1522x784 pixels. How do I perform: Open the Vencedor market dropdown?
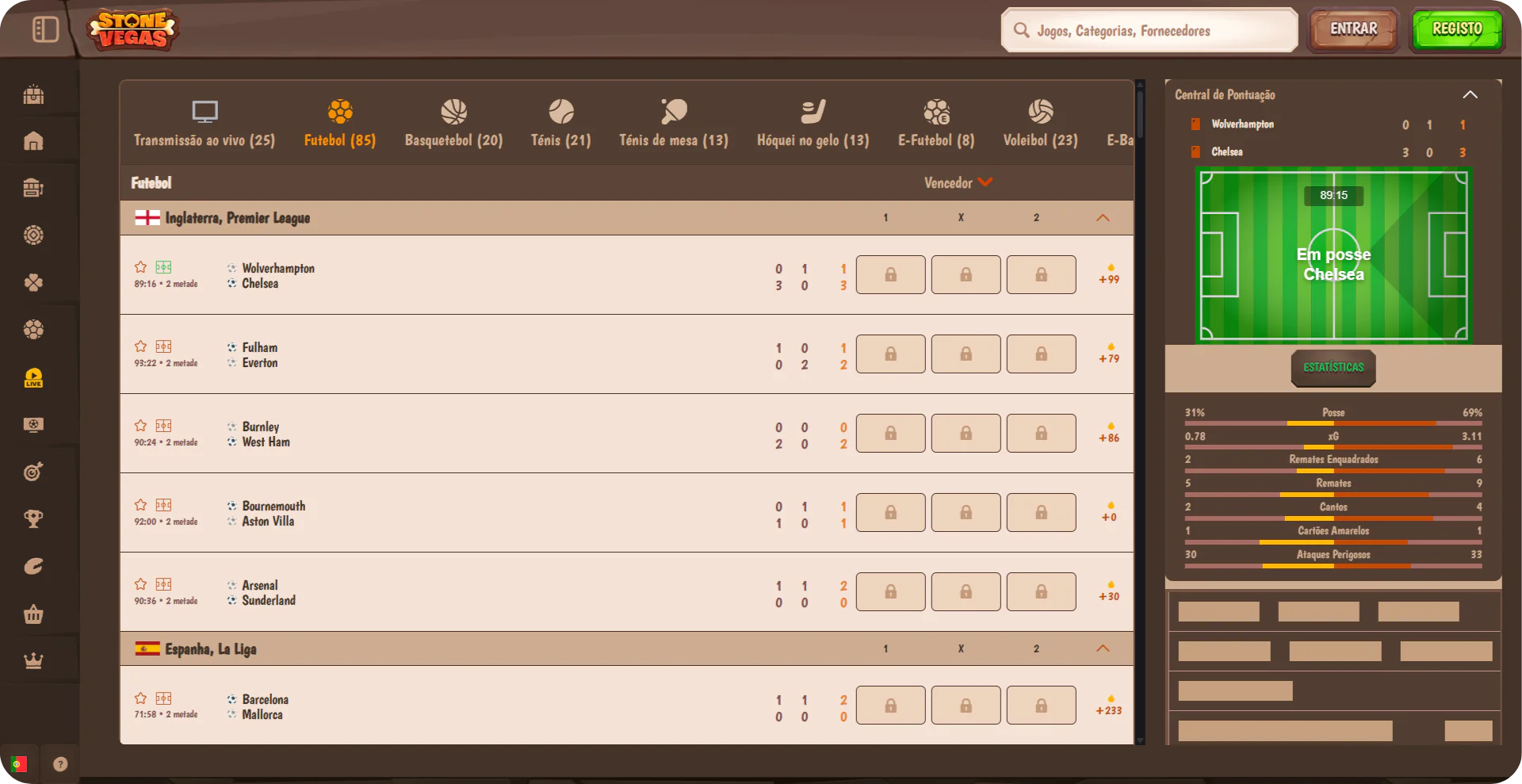(958, 182)
